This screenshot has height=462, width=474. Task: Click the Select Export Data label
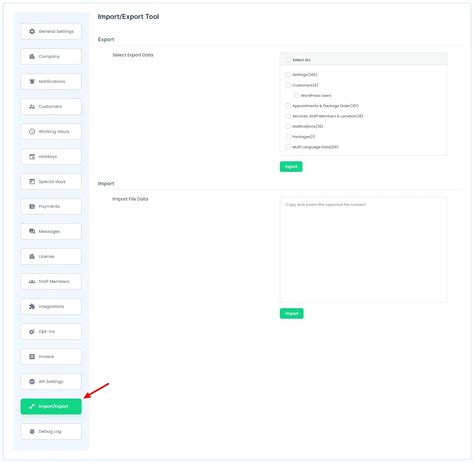[x=133, y=55]
